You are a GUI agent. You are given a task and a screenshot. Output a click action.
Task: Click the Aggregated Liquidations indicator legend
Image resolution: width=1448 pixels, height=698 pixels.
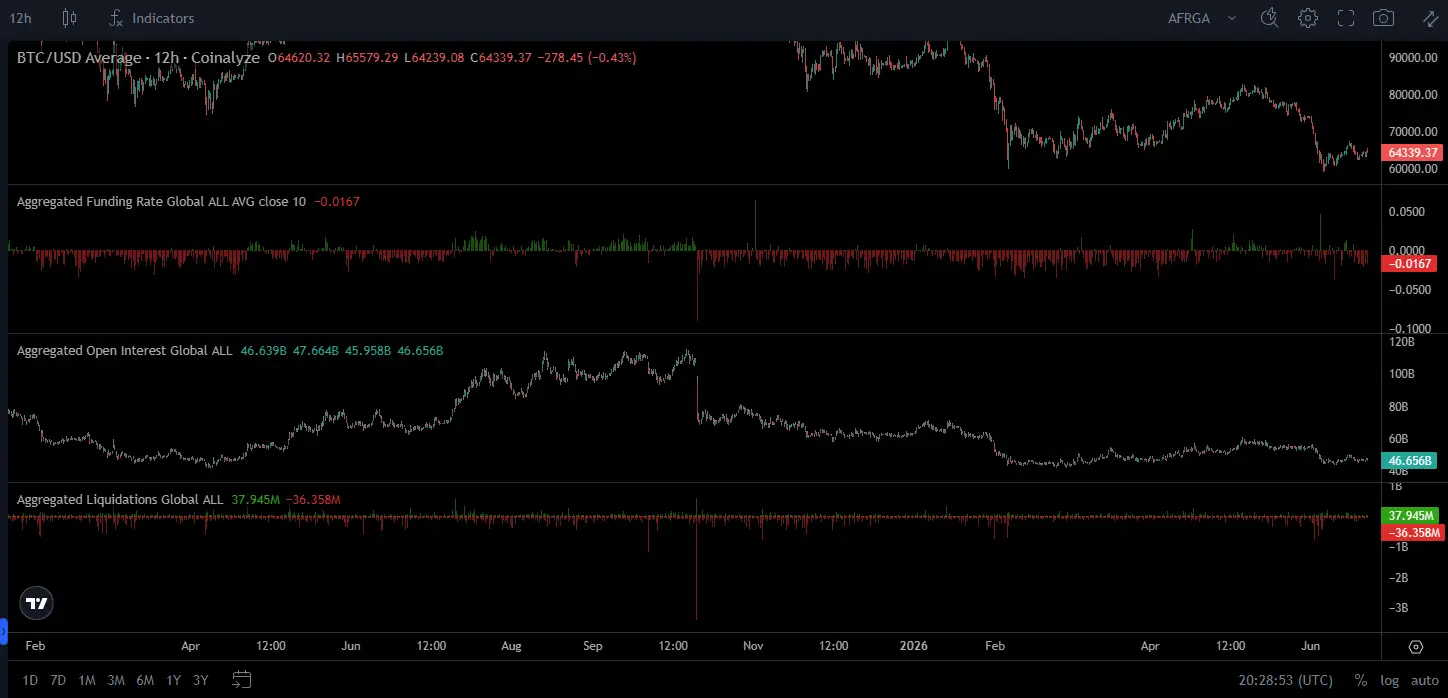(120, 499)
